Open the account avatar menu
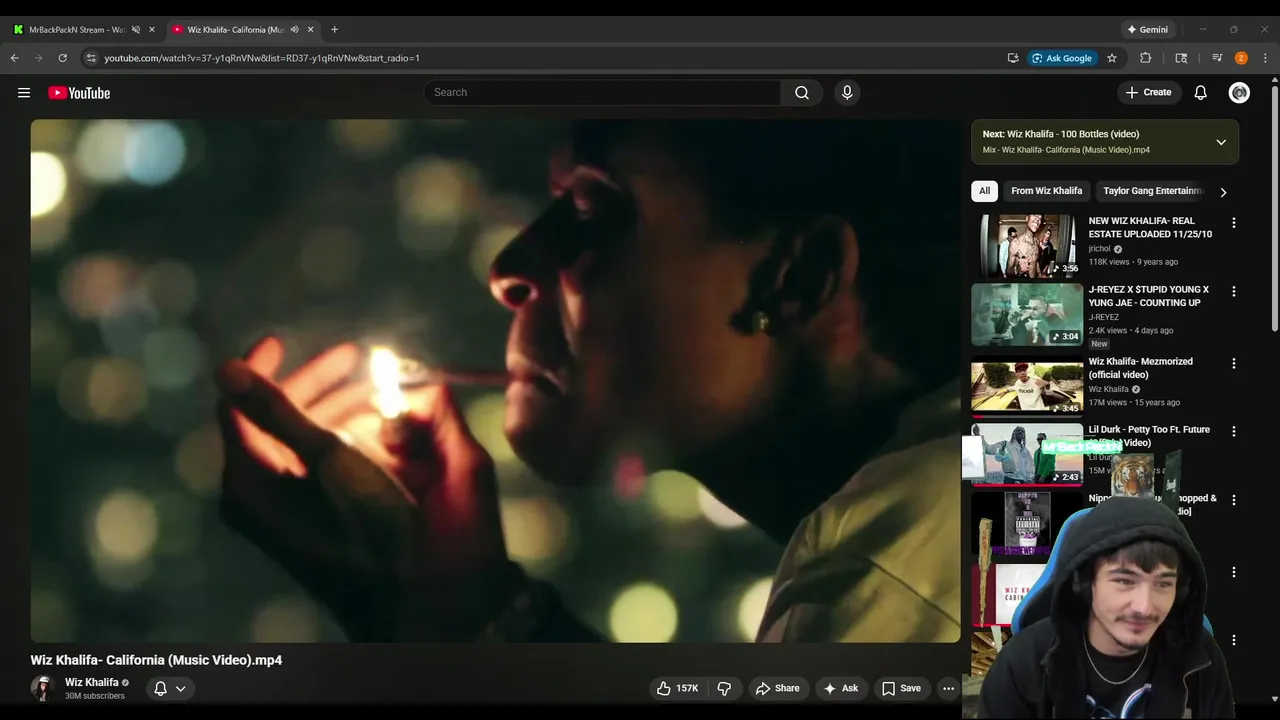 point(1239,93)
